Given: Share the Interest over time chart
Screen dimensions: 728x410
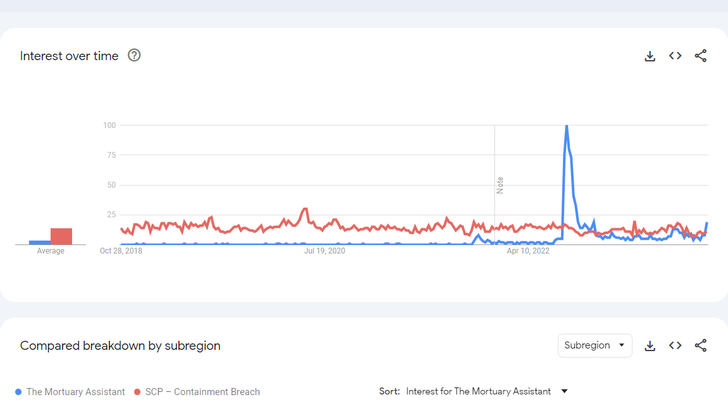Looking at the screenshot, I should coord(700,56).
